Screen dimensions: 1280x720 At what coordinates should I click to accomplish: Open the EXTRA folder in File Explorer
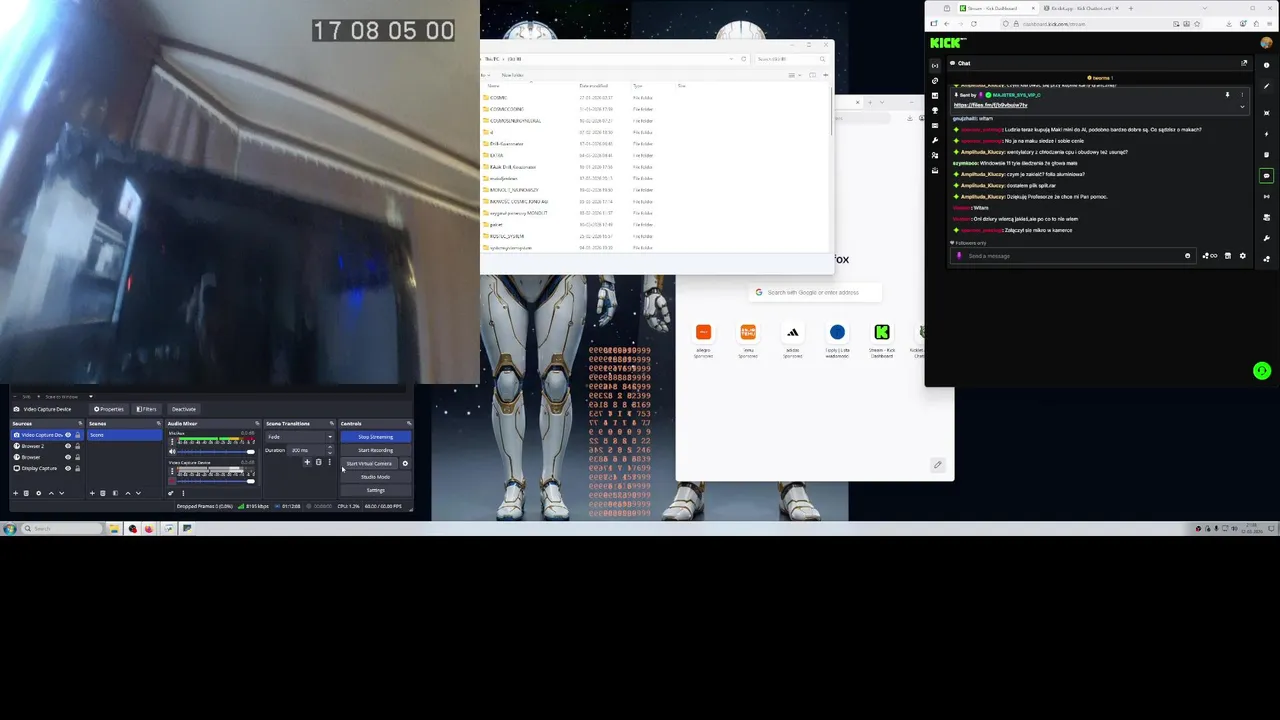coord(495,155)
